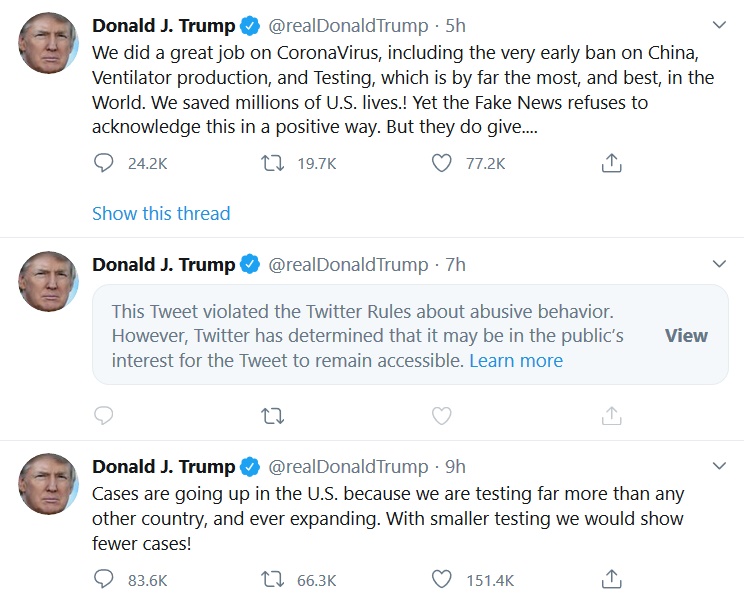This screenshot has width=744, height=603.
Task: Share the 'Cases are going up' tweet
Action: pos(612,579)
